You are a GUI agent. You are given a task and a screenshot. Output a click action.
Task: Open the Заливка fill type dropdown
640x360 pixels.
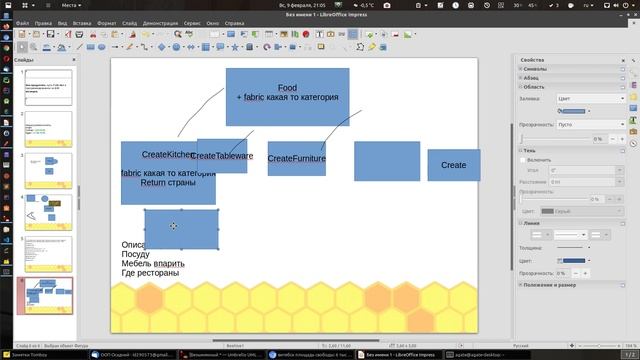[591, 98]
